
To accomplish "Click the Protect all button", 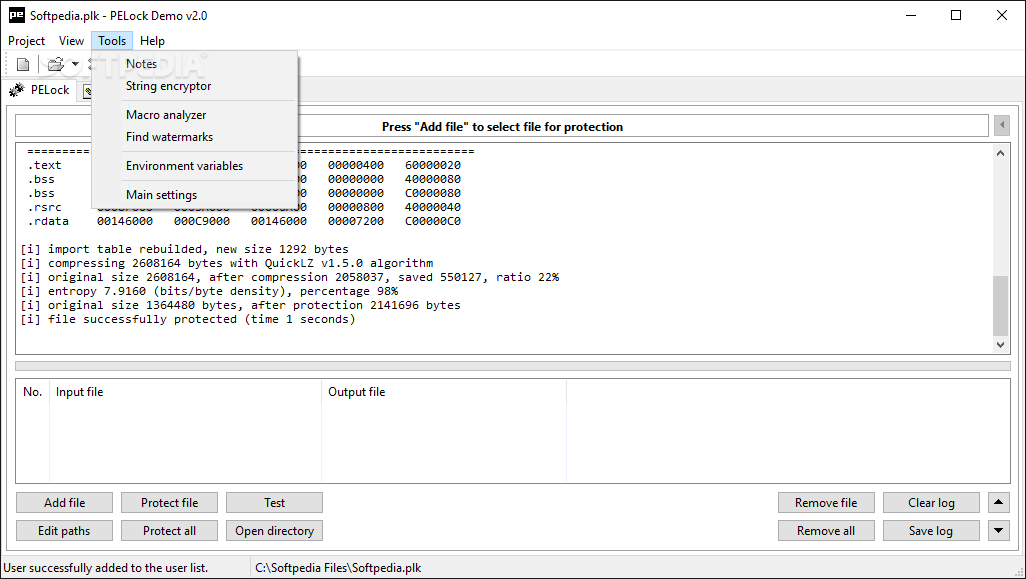I will coord(169,531).
